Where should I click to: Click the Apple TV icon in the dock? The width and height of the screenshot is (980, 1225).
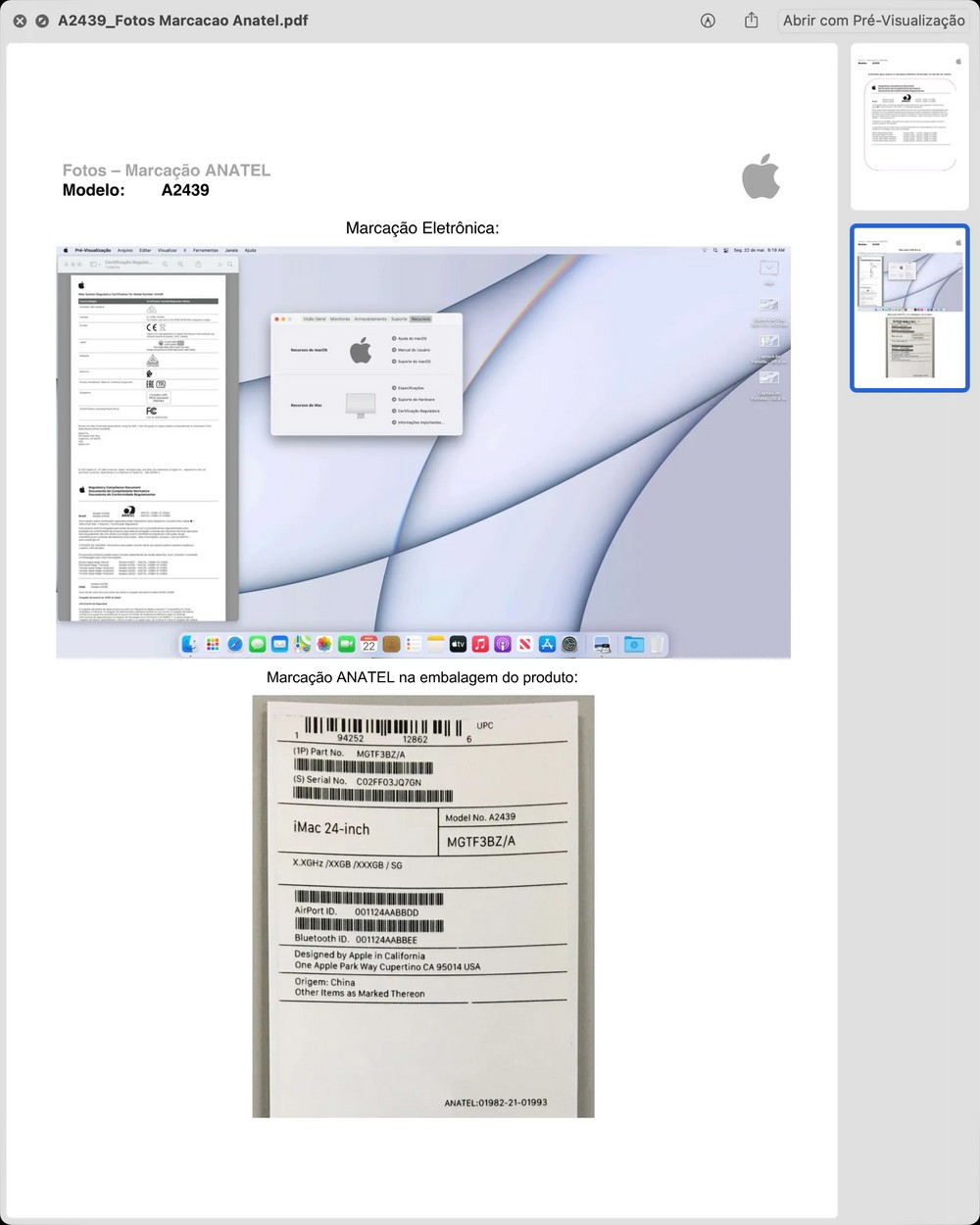458,644
